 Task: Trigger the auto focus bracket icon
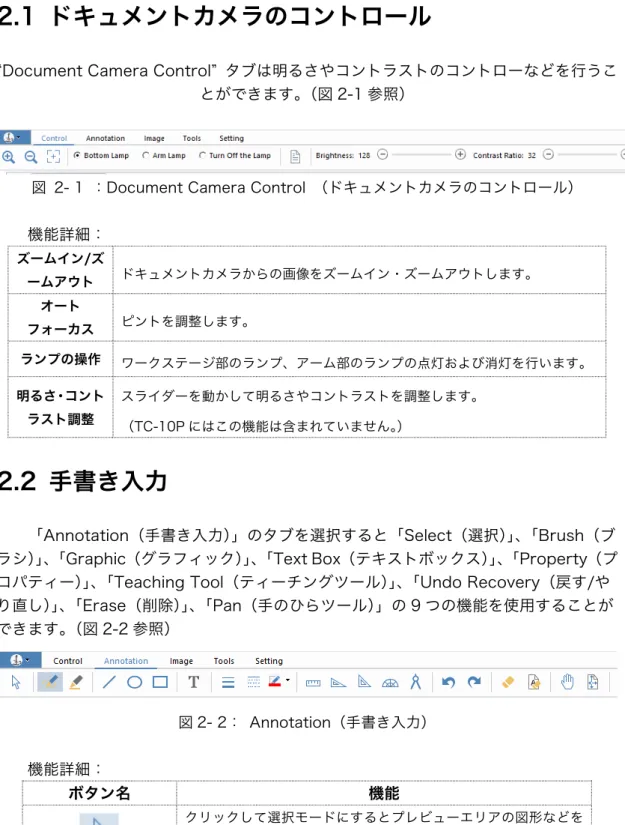[x=53, y=156]
